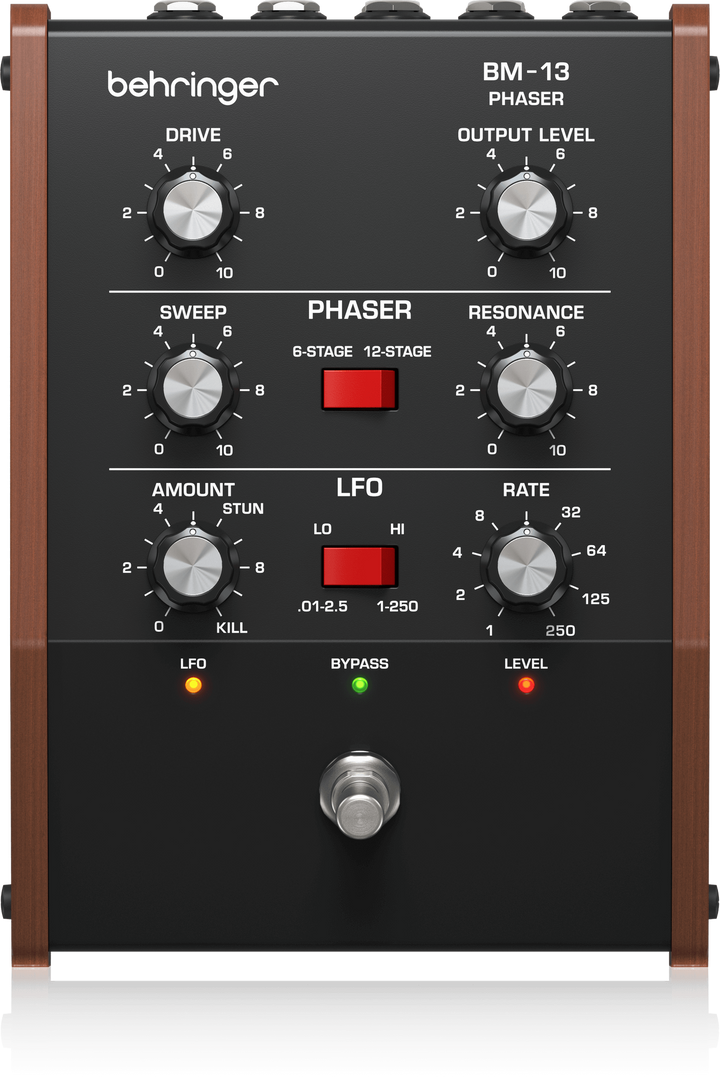Image resolution: width=720 pixels, height=1077 pixels.
Task: Click the 8 marking on the RESONANCE dial
Action: [x=592, y=390]
